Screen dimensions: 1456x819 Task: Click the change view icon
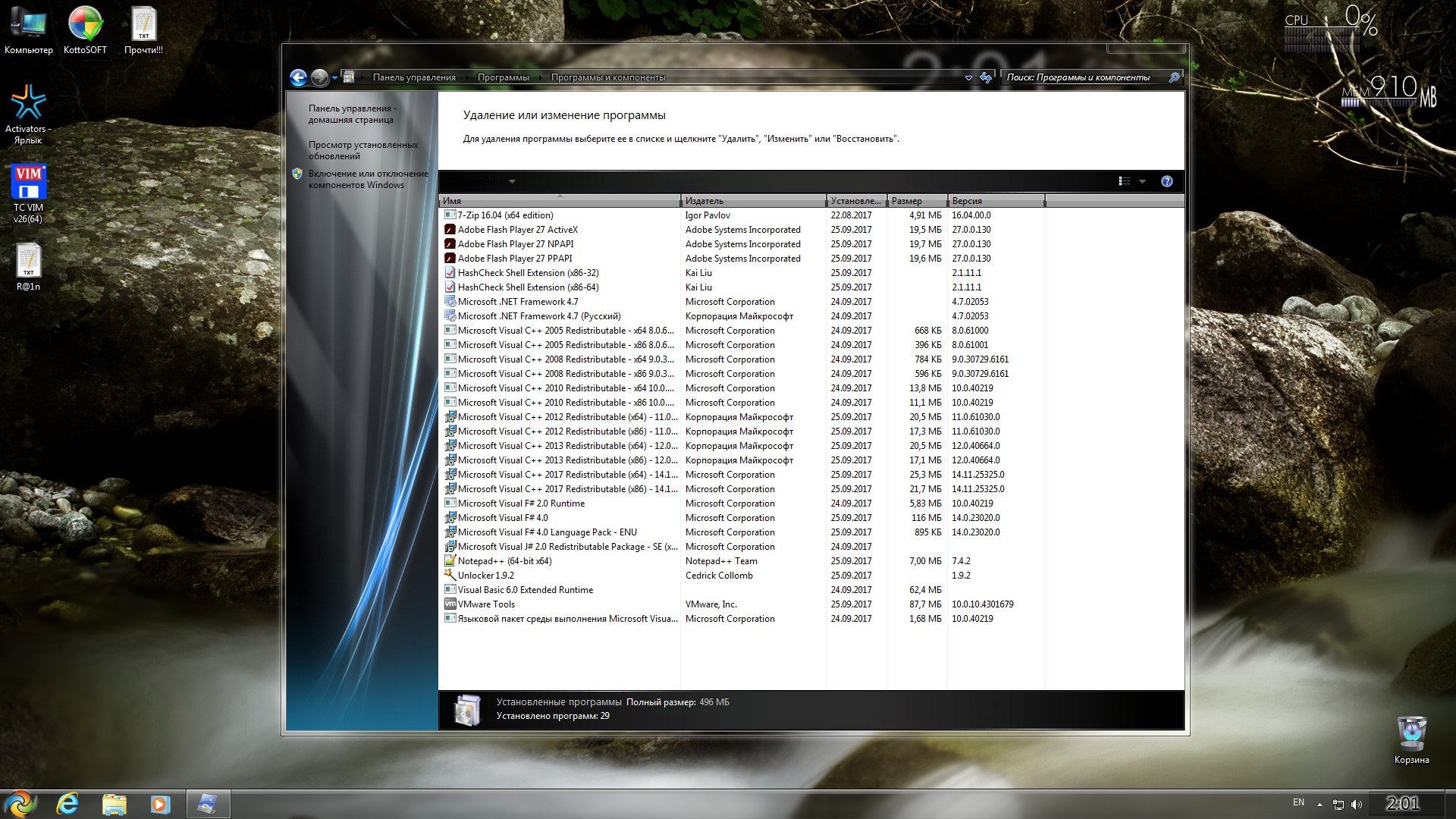coord(1125,181)
